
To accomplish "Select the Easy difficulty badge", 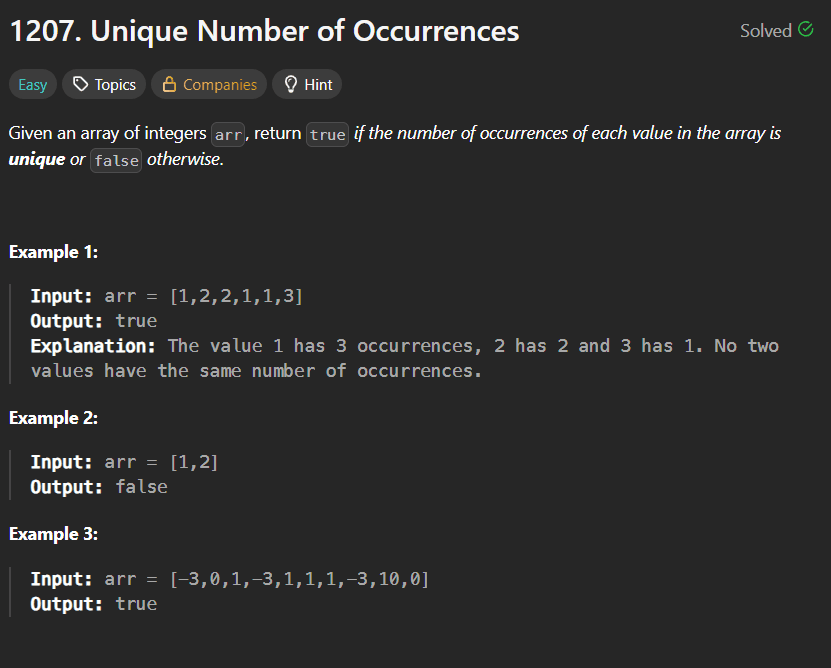I will tap(32, 84).
